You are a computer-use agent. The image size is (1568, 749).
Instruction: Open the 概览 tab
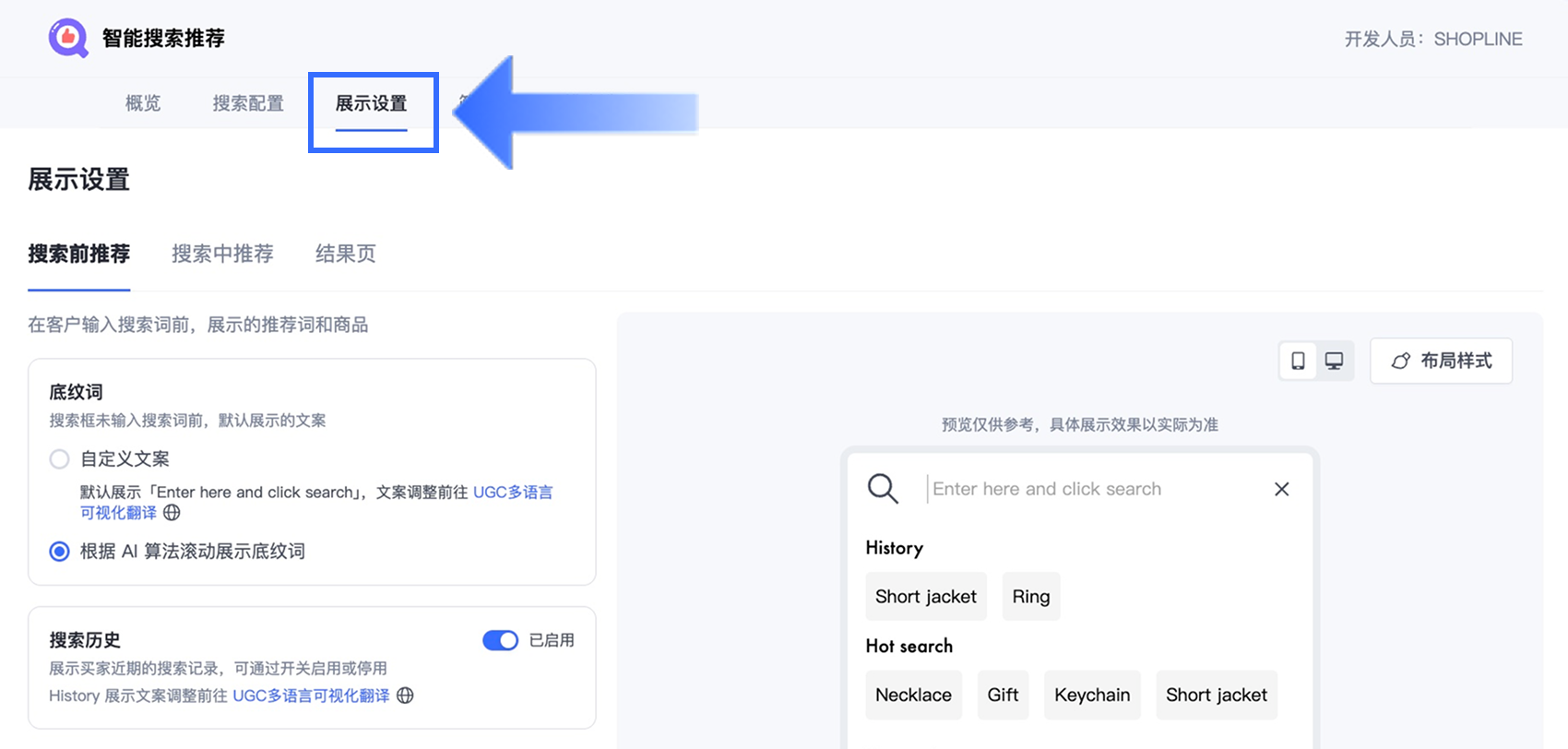(143, 103)
